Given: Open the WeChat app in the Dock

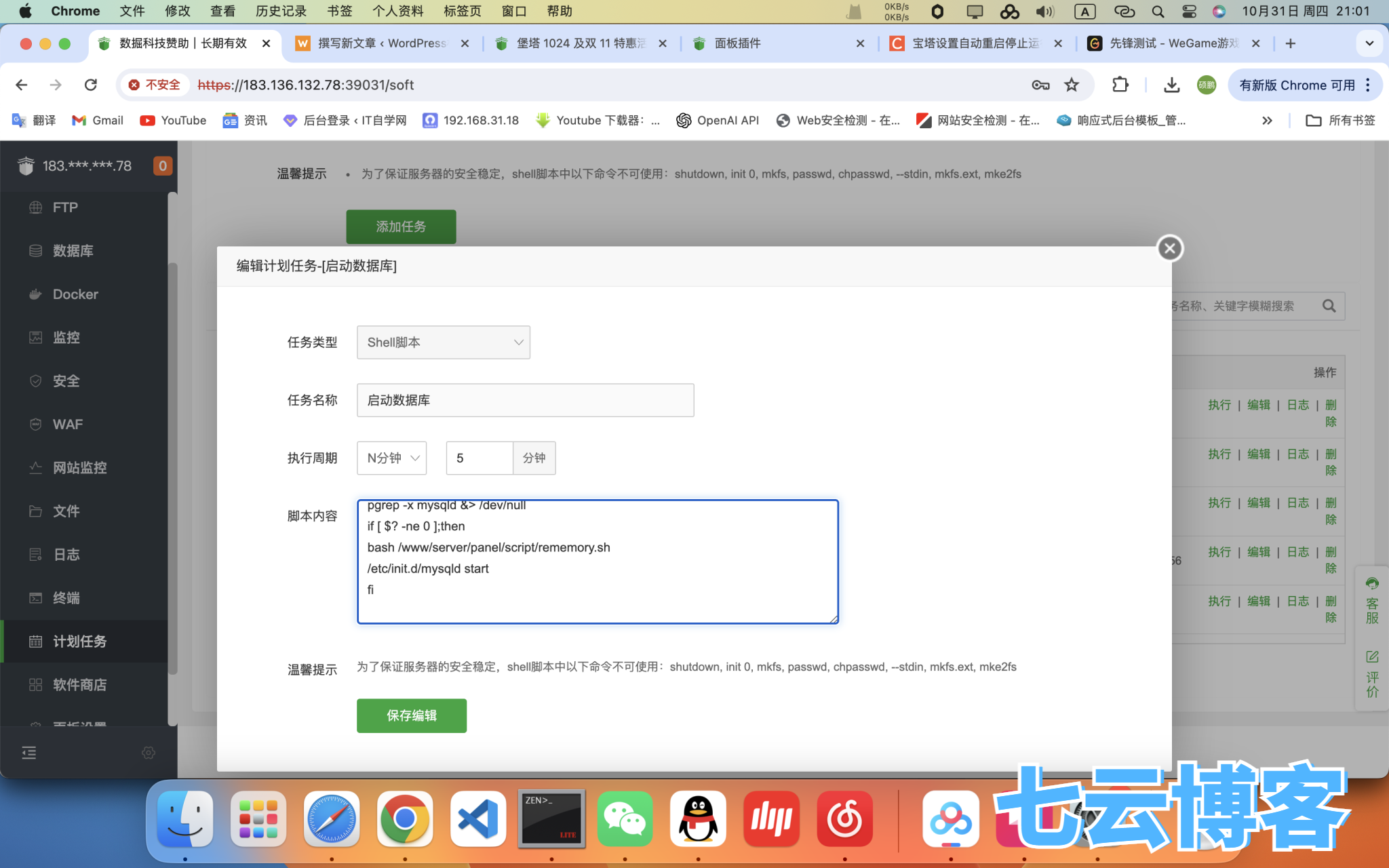Looking at the screenshot, I should (625, 819).
